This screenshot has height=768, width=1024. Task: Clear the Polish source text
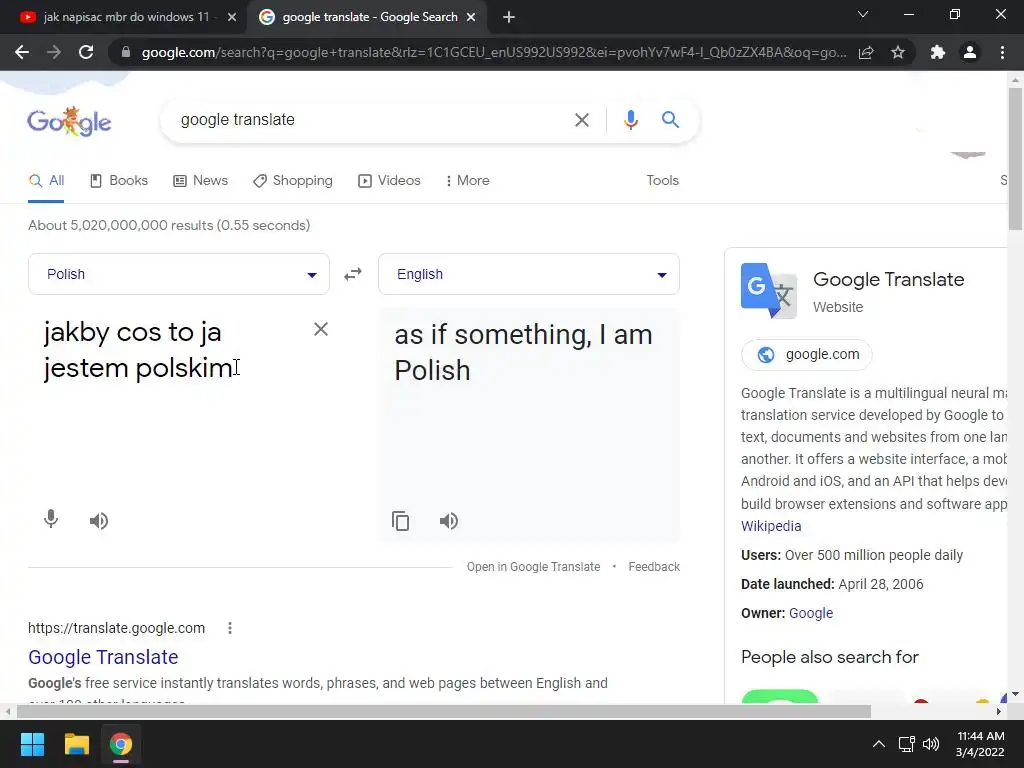click(x=321, y=329)
